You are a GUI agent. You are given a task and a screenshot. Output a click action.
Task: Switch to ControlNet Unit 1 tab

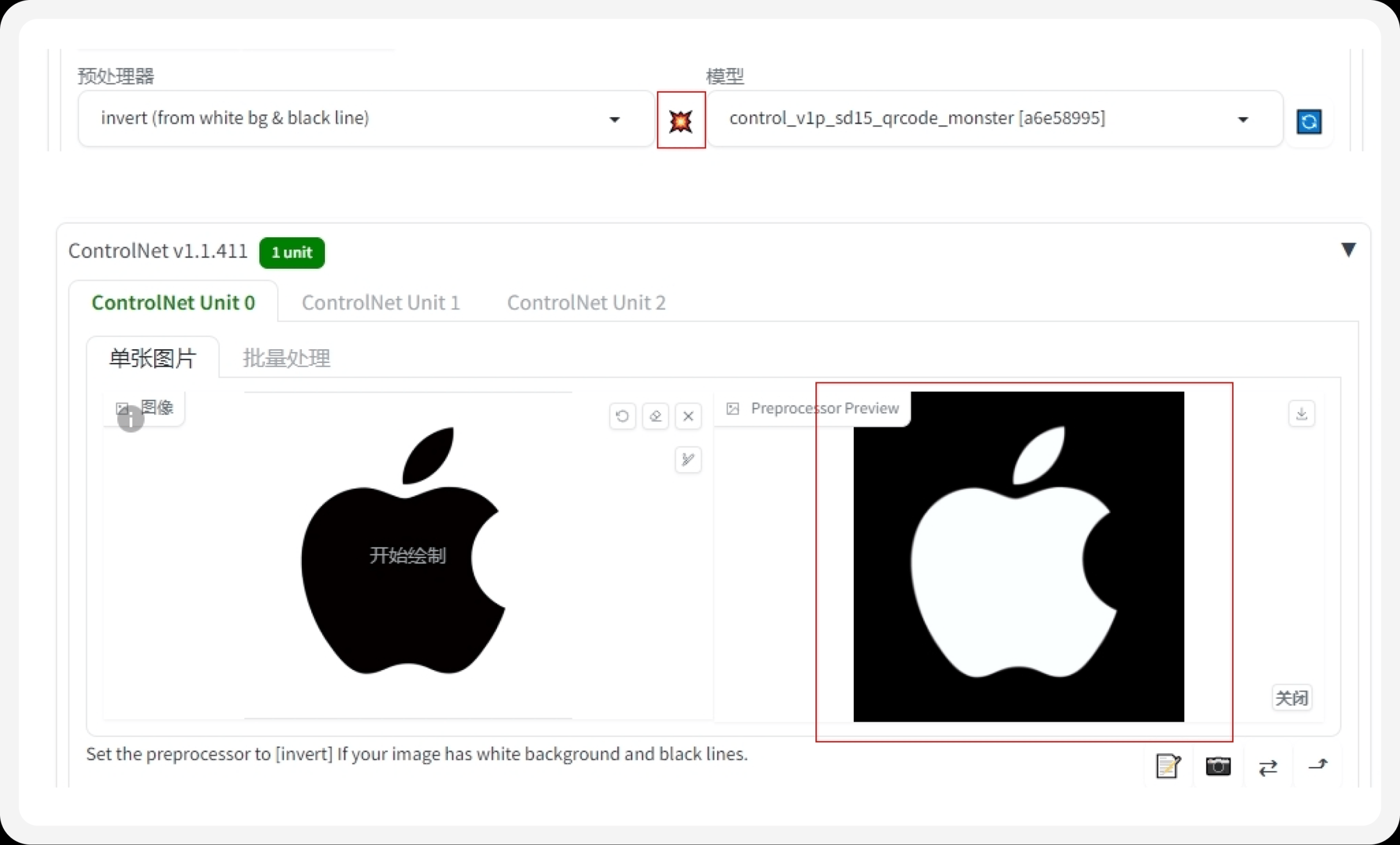(x=381, y=303)
